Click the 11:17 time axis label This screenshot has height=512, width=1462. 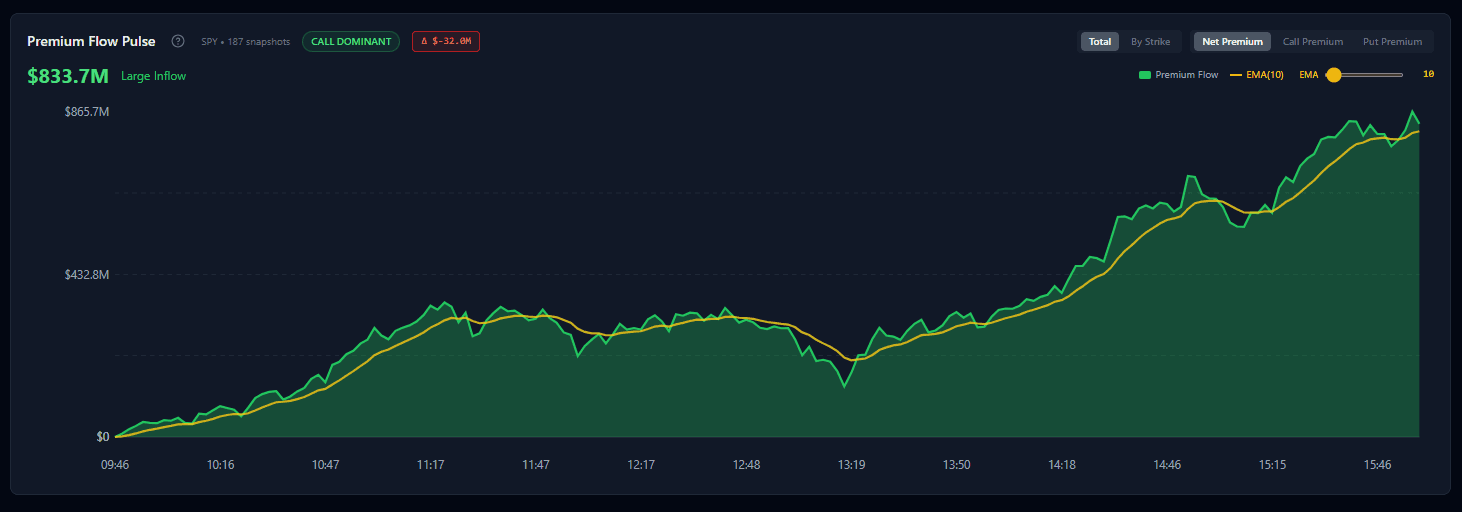(431, 465)
